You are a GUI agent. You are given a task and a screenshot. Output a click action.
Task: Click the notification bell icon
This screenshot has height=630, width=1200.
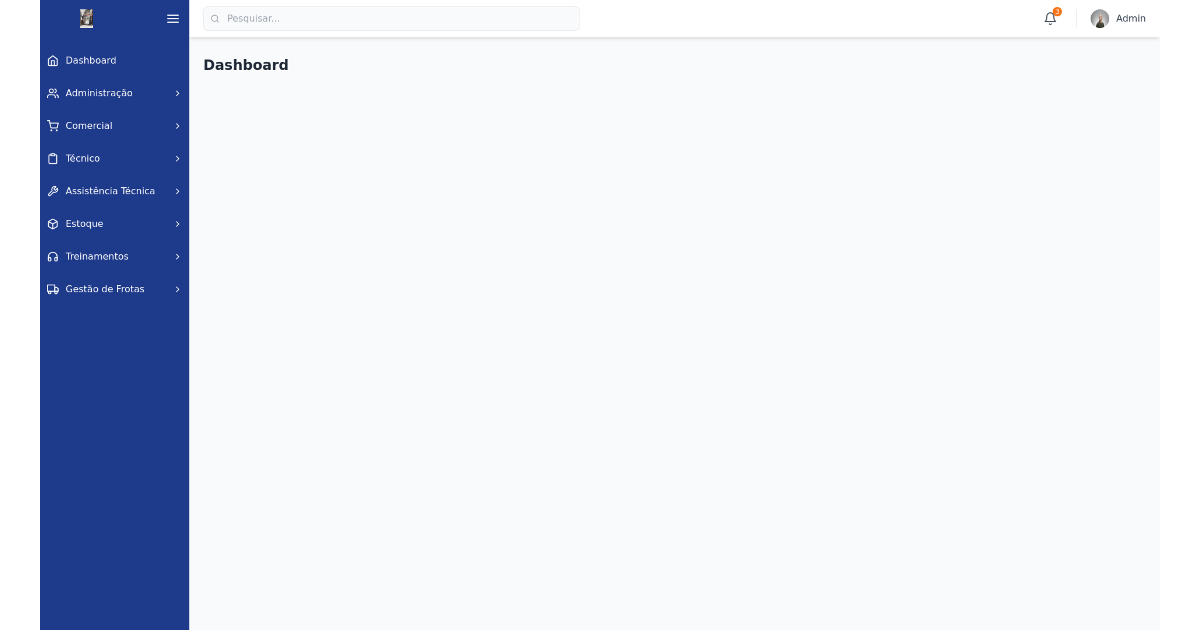tap(1049, 18)
